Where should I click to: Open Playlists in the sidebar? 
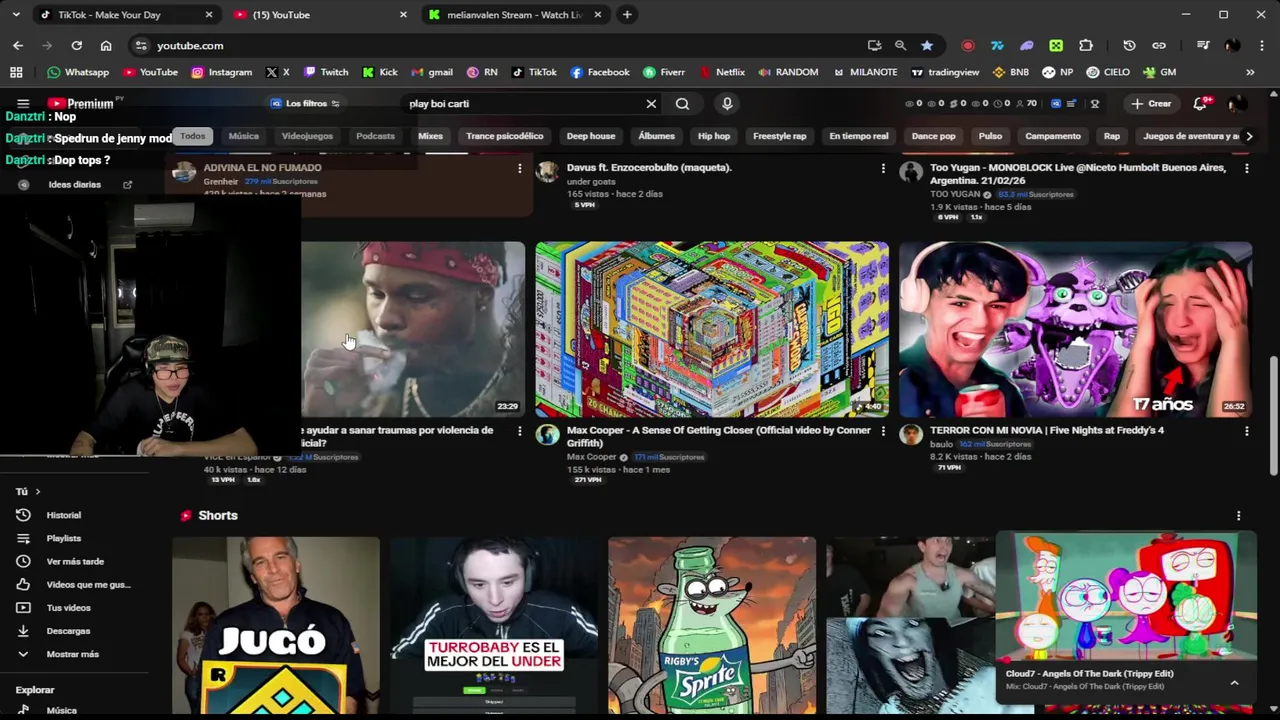tap(62, 538)
